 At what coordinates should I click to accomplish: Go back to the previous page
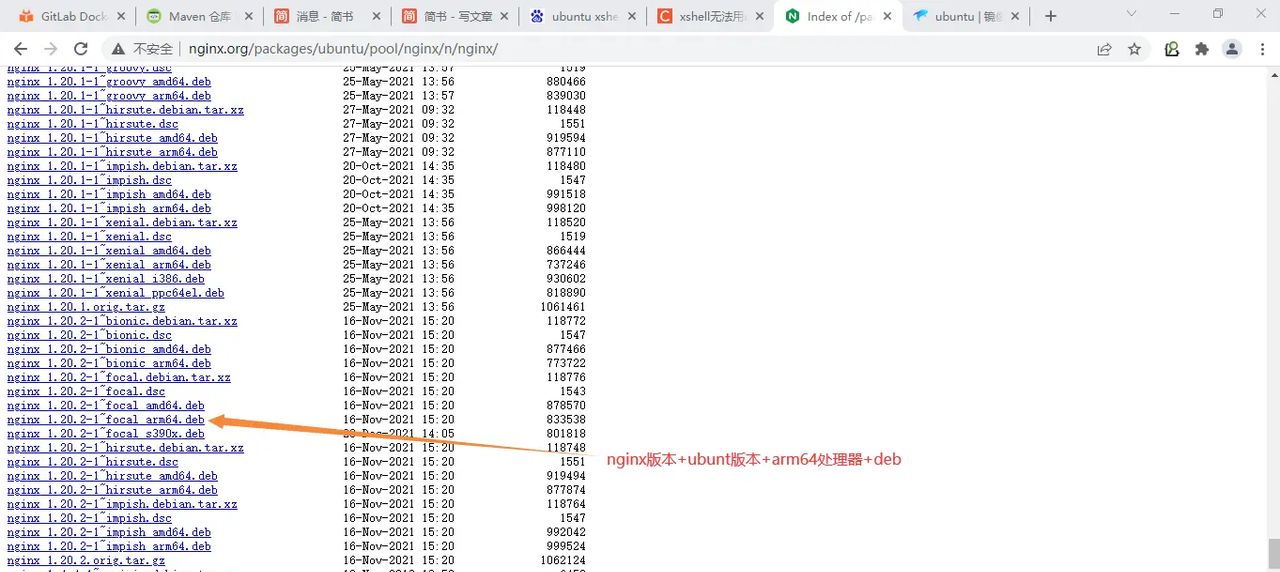[x=20, y=49]
